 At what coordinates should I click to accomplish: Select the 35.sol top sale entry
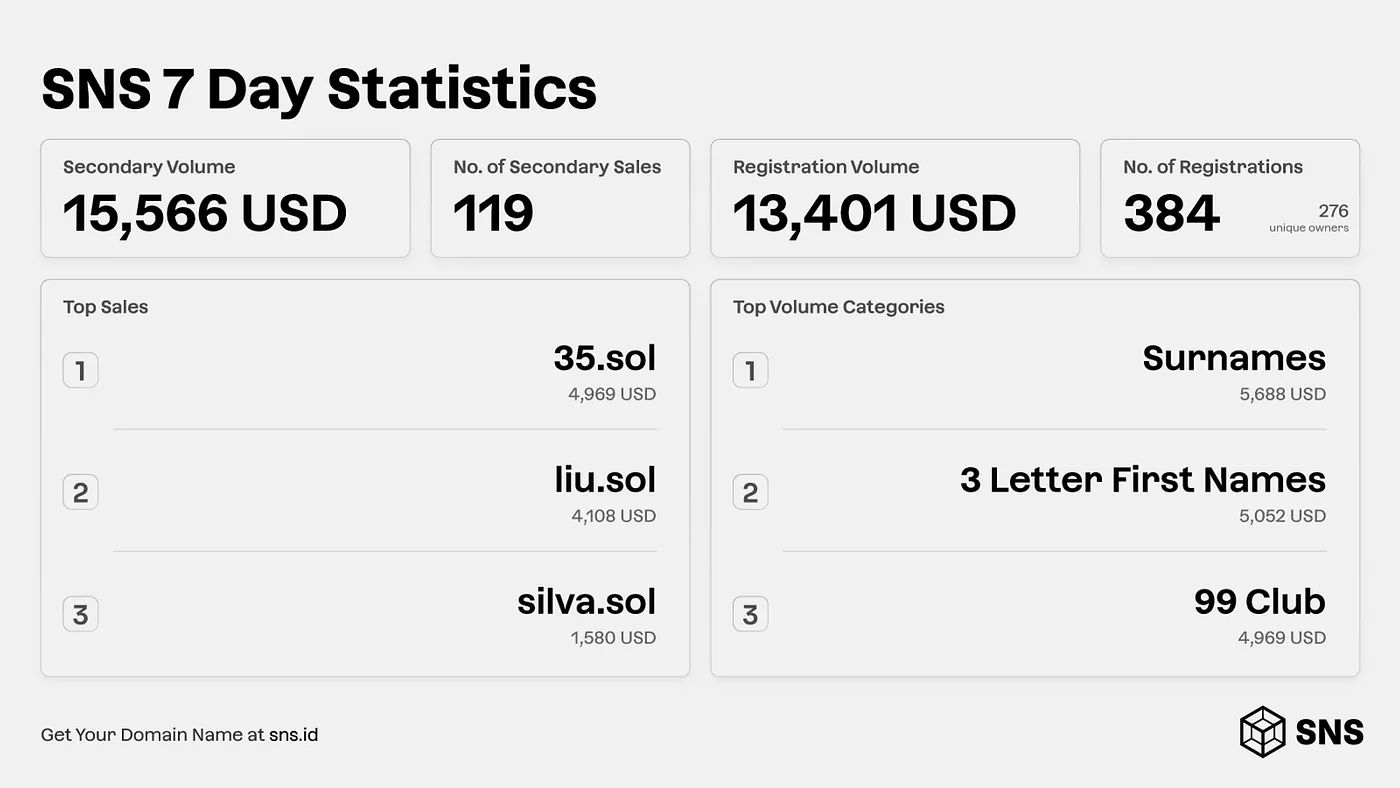point(604,371)
